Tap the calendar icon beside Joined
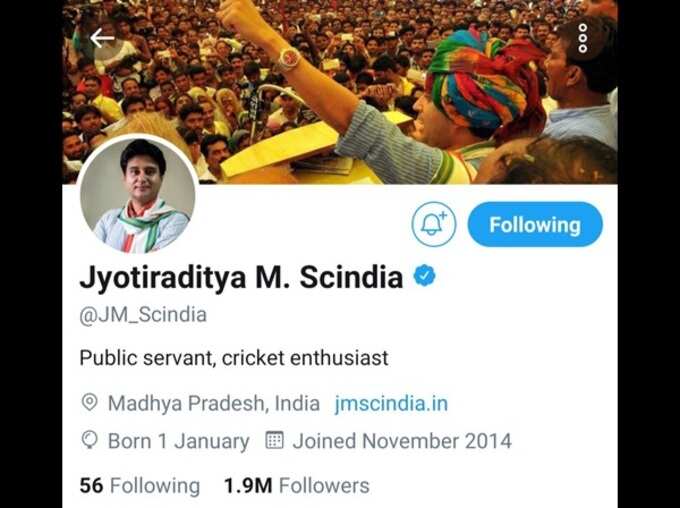 [x=274, y=440]
